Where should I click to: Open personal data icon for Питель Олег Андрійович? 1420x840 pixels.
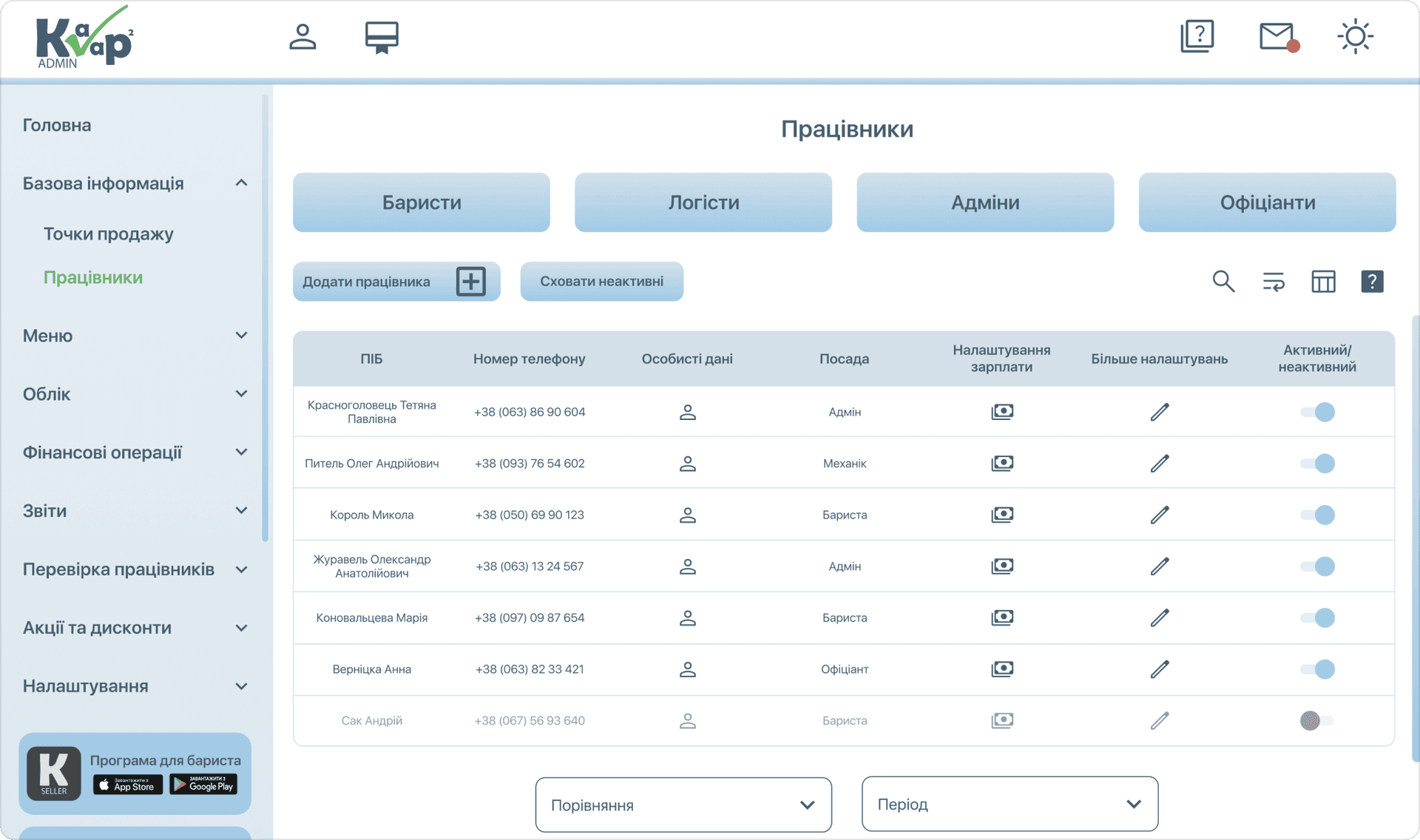tap(687, 464)
